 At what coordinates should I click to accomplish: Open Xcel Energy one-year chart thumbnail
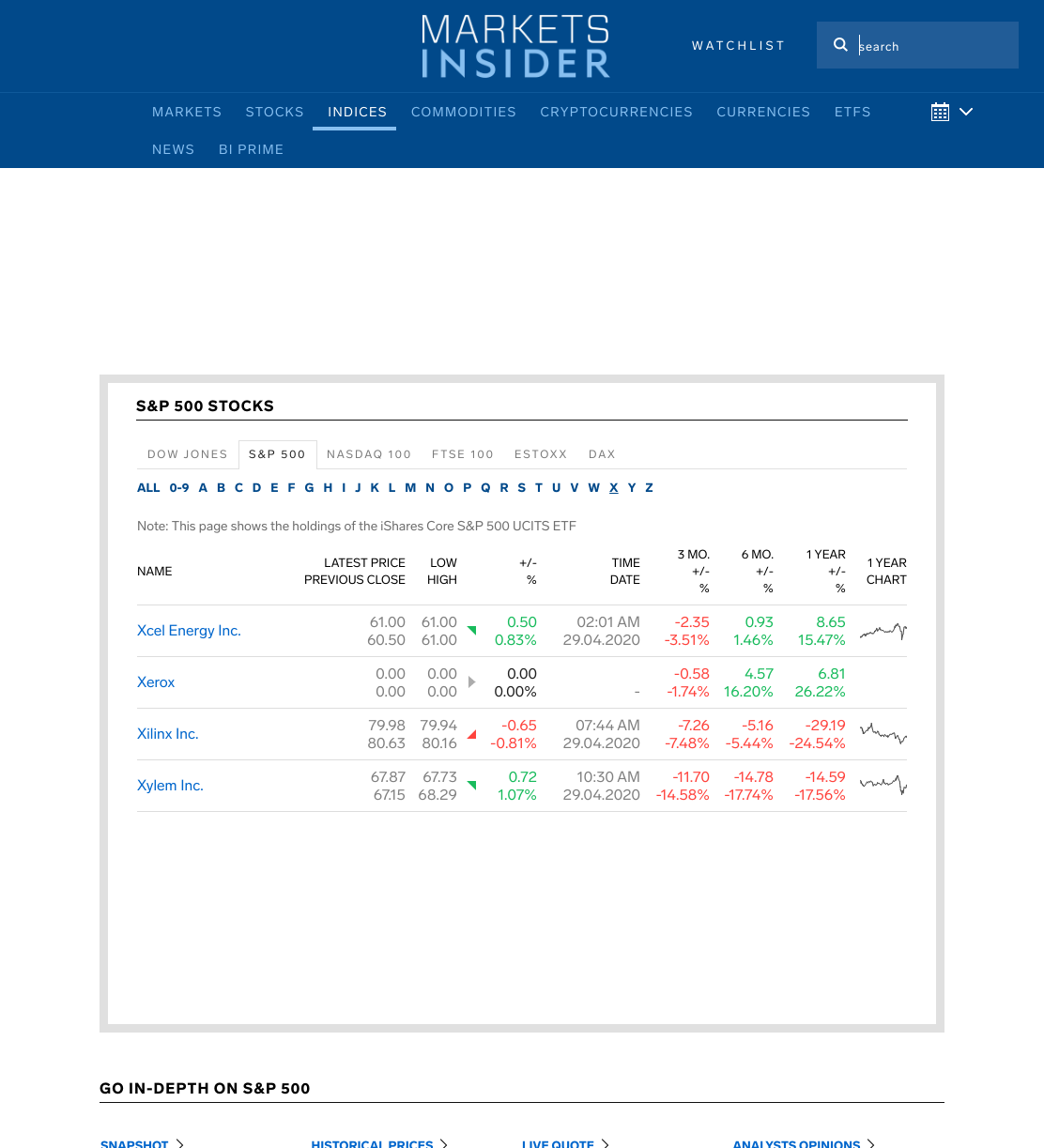[x=883, y=631]
